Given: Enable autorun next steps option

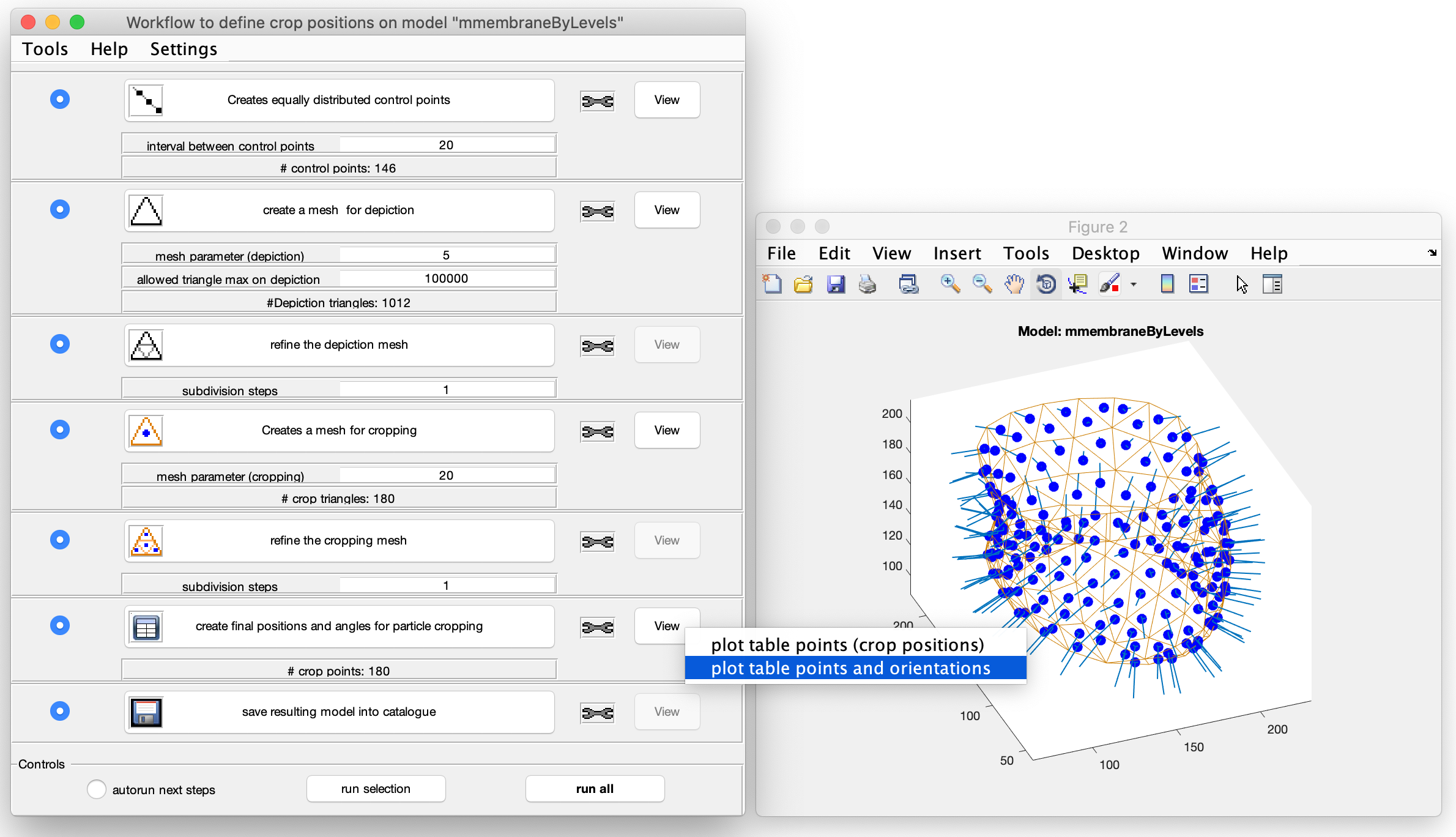Looking at the screenshot, I should [97, 789].
